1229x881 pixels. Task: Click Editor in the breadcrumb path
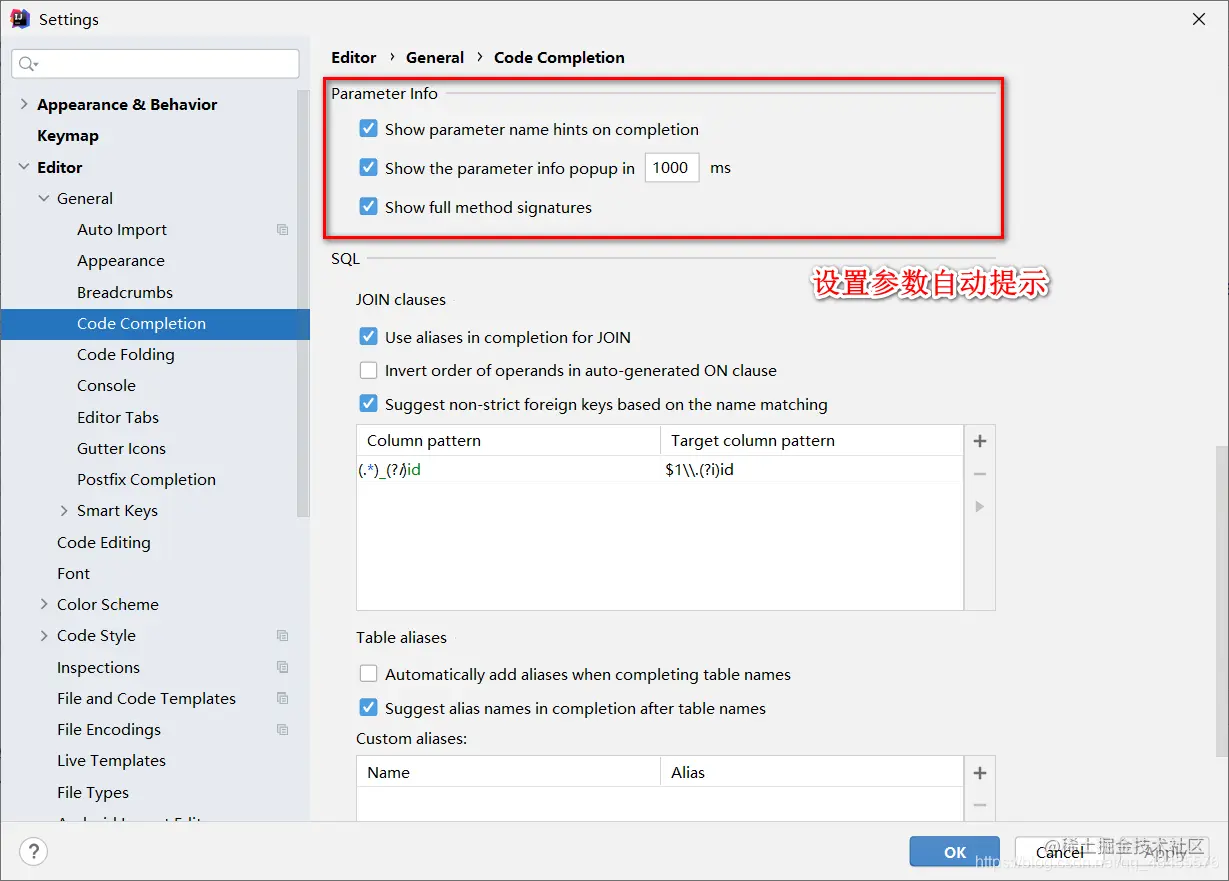tap(354, 58)
